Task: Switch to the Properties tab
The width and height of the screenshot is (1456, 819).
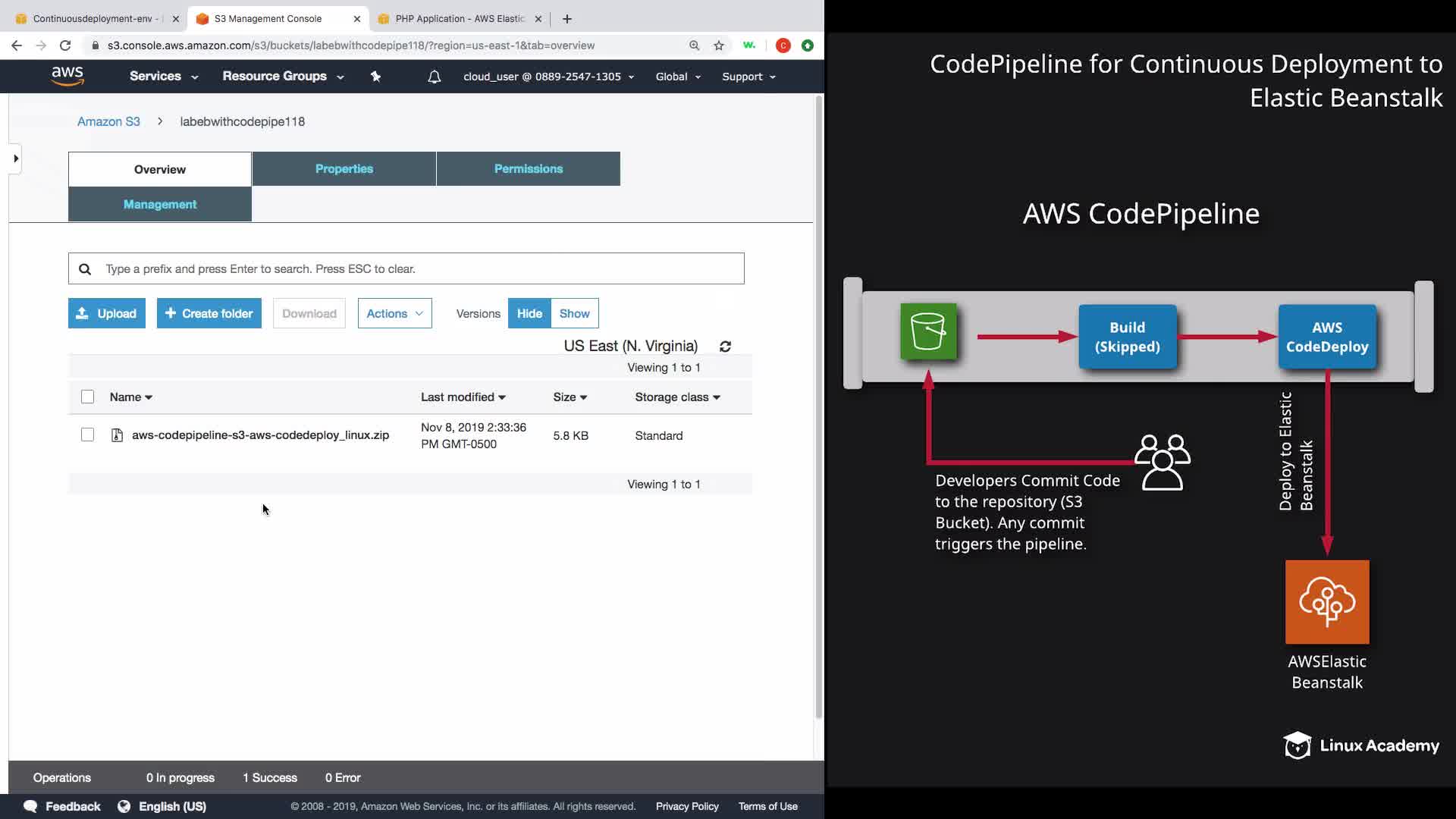Action: point(344,168)
